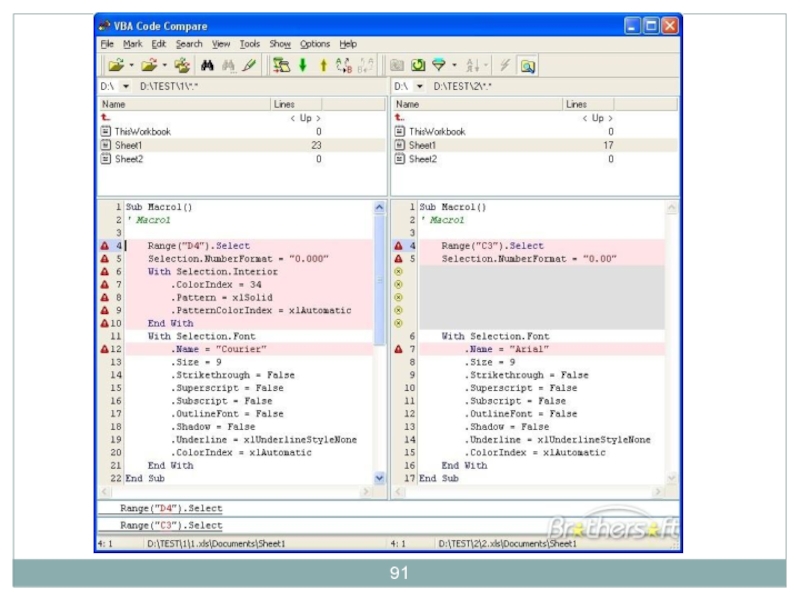Open the Tools menu

(x=249, y=44)
